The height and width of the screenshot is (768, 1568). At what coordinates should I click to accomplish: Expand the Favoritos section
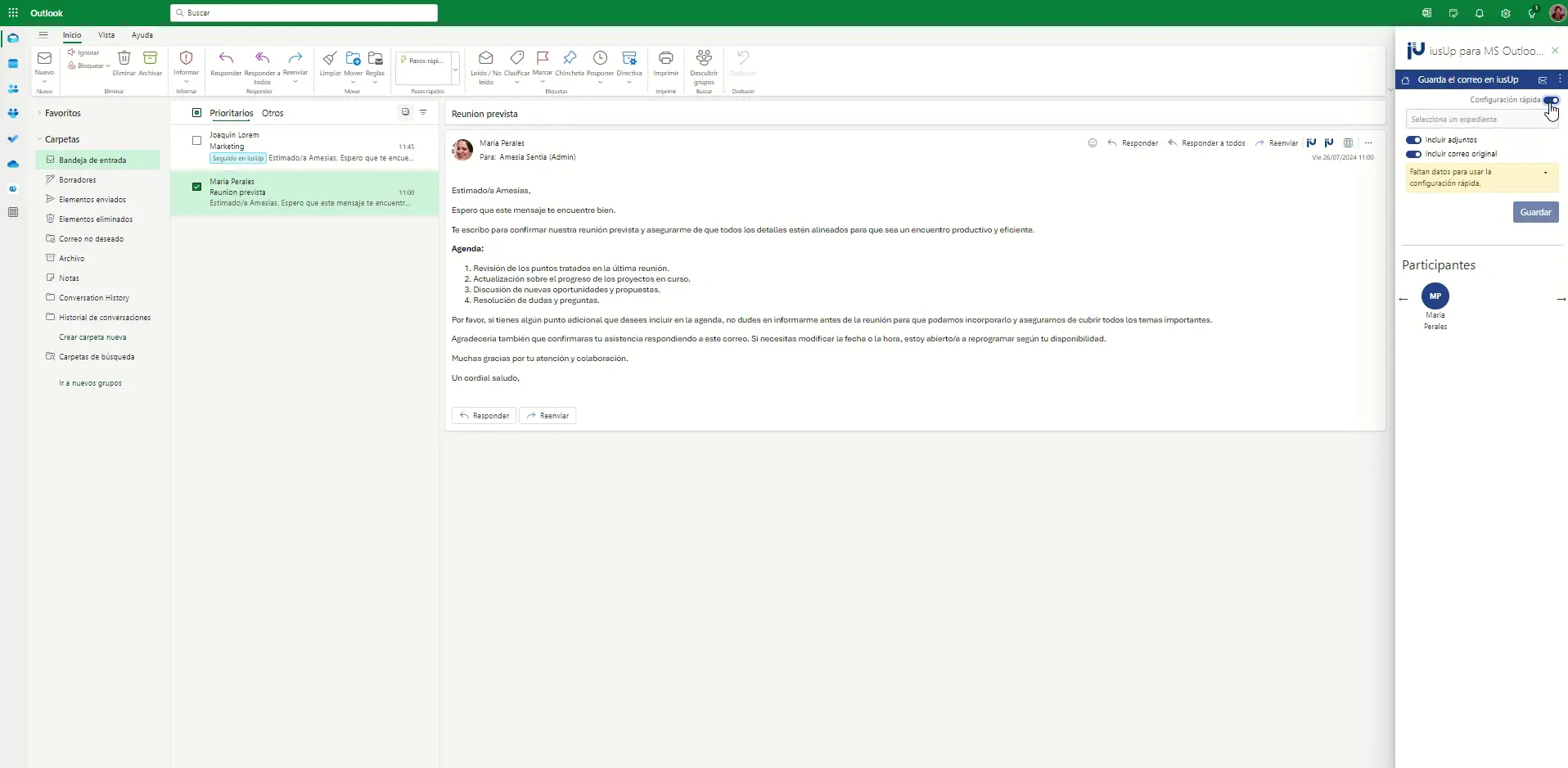pyautogui.click(x=39, y=113)
